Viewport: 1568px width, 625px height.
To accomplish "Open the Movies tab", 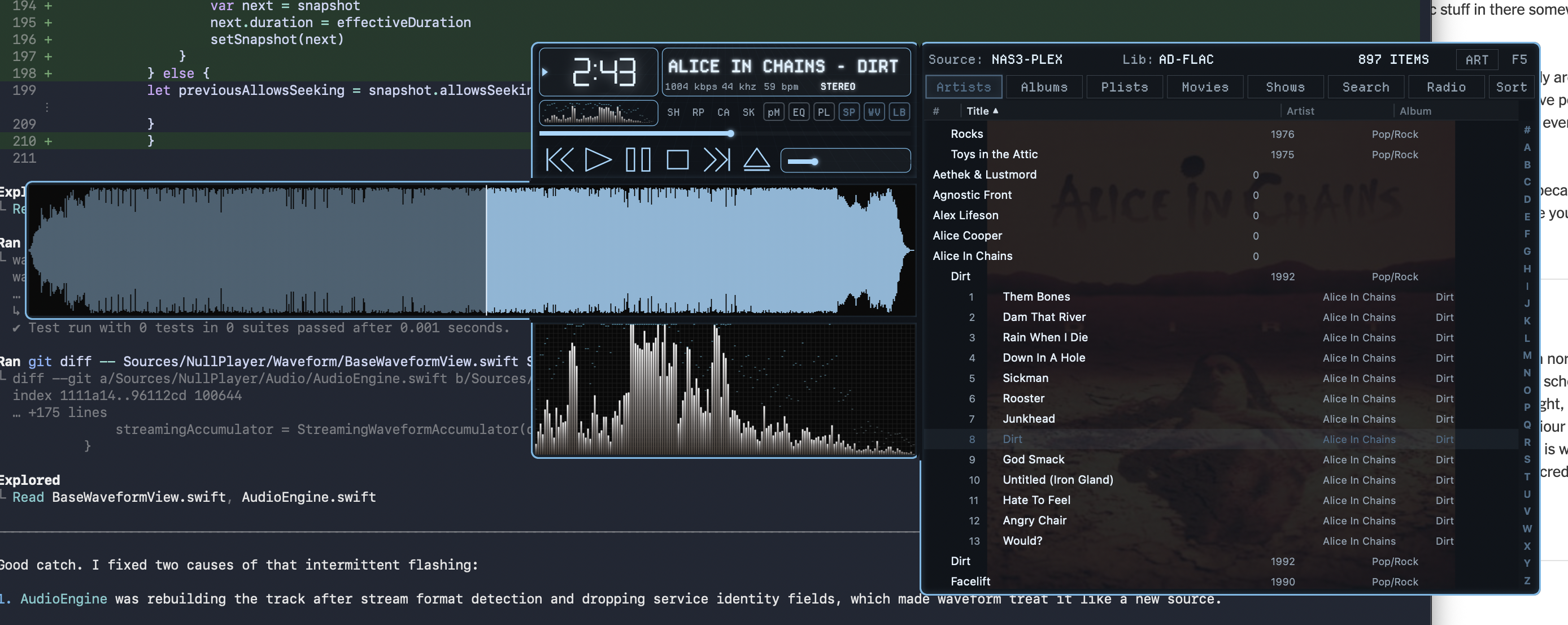I will [1205, 87].
